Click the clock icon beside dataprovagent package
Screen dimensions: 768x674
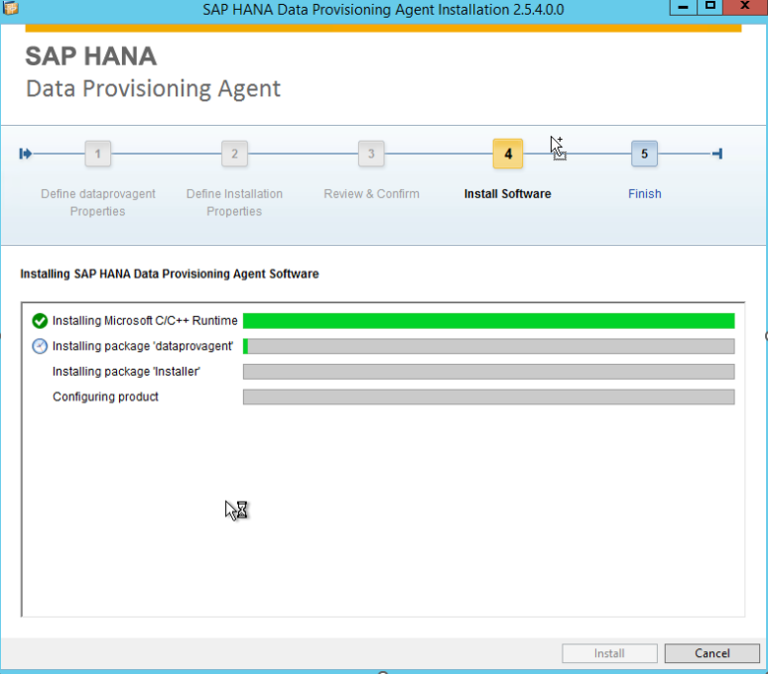tap(40, 346)
